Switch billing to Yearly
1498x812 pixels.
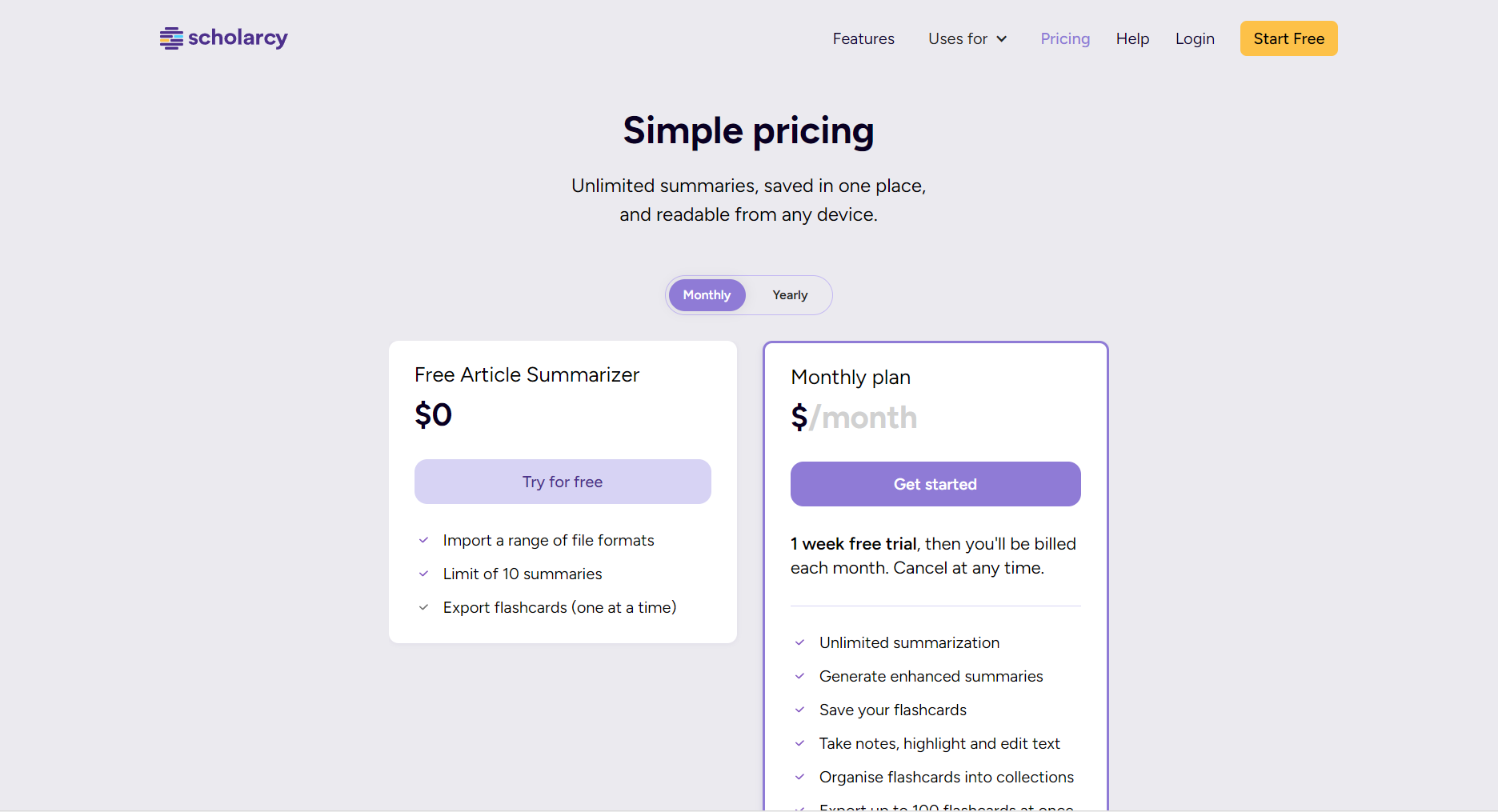click(x=790, y=295)
